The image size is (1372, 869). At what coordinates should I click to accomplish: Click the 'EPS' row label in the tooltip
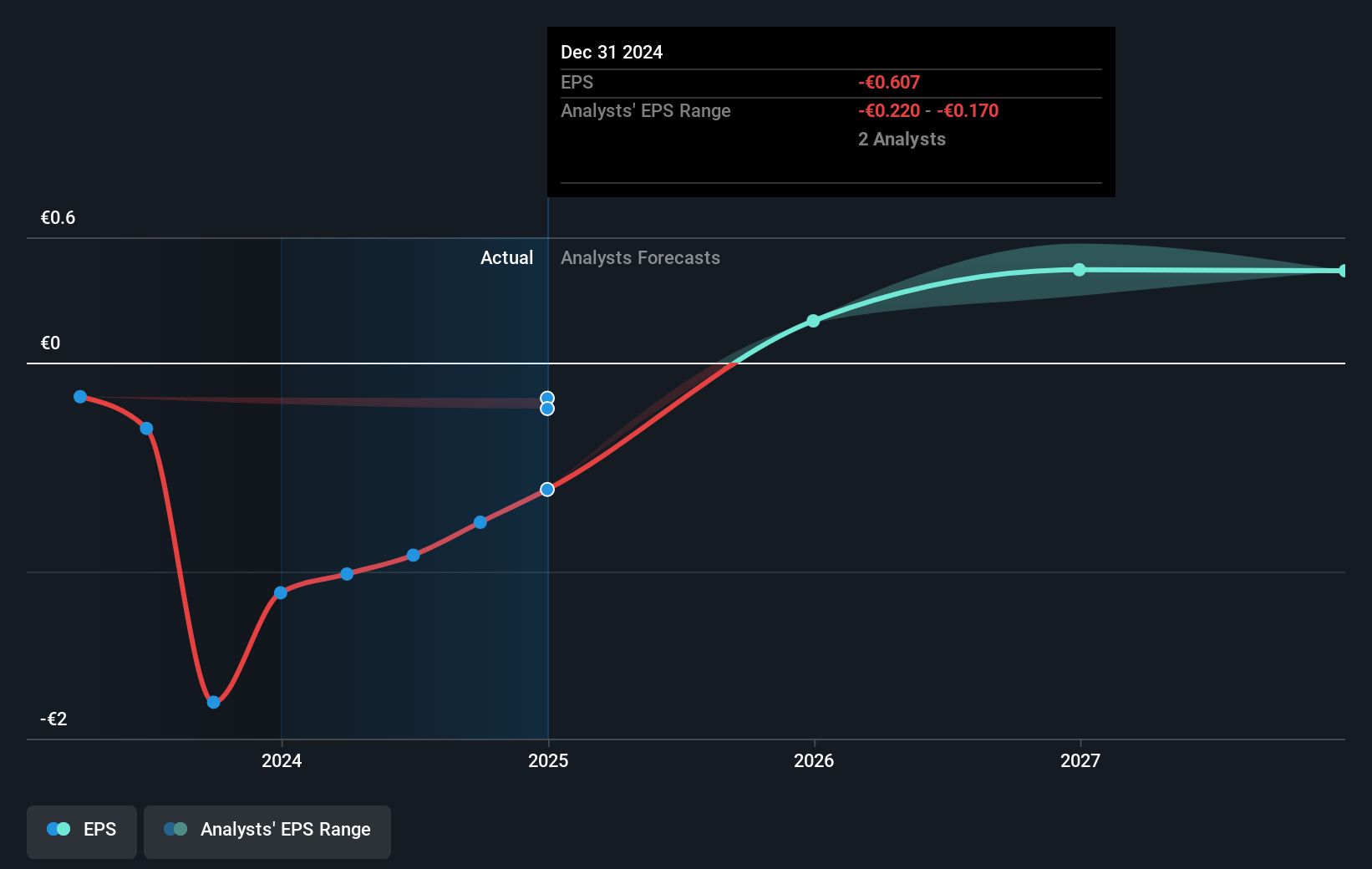577,82
